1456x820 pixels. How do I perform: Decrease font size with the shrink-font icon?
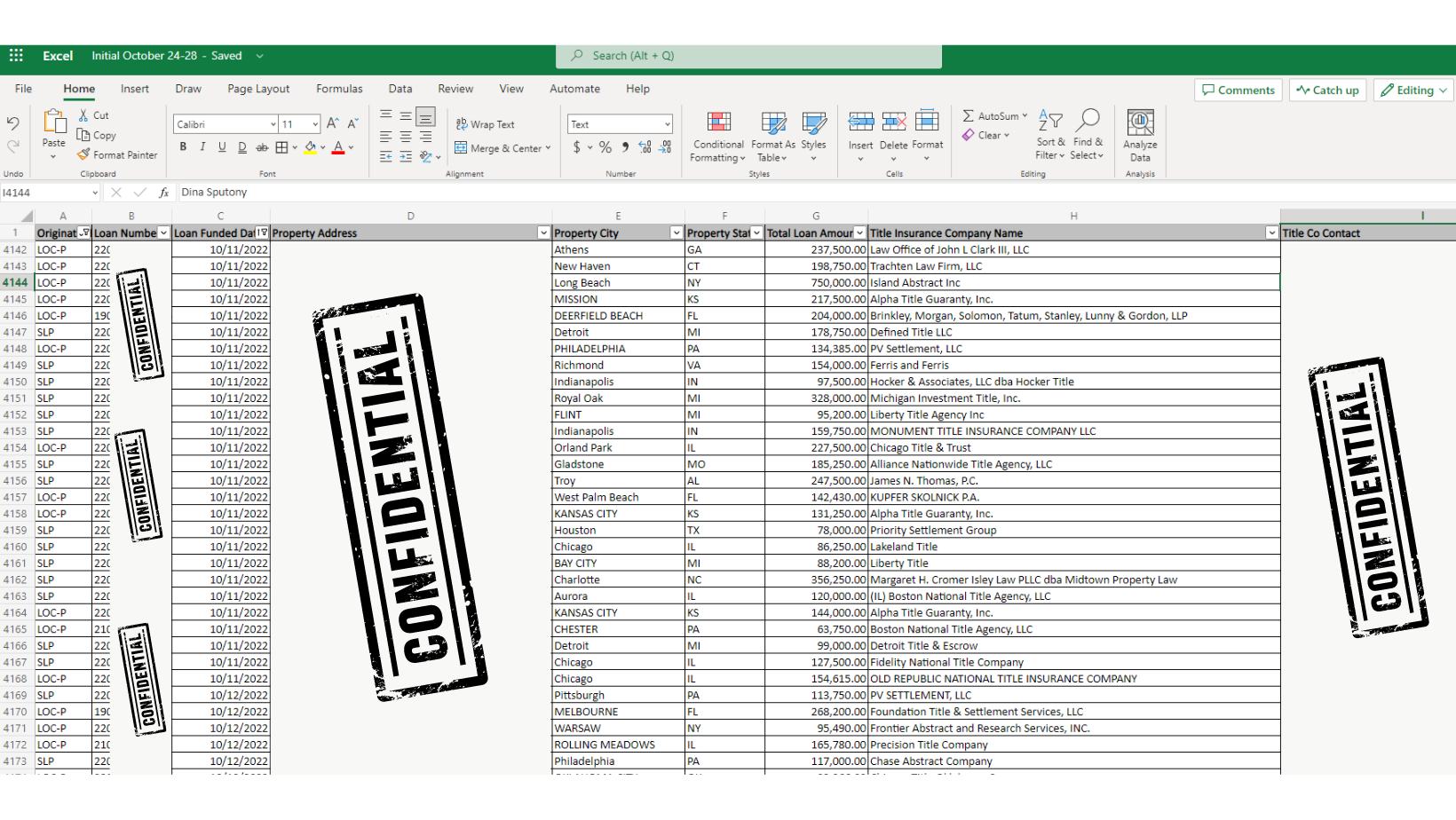pos(352,123)
